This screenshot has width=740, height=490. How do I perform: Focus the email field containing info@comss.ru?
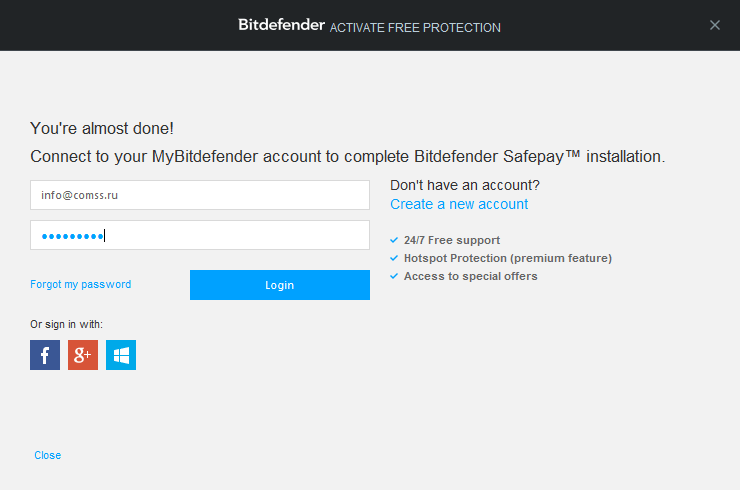[x=200, y=195]
